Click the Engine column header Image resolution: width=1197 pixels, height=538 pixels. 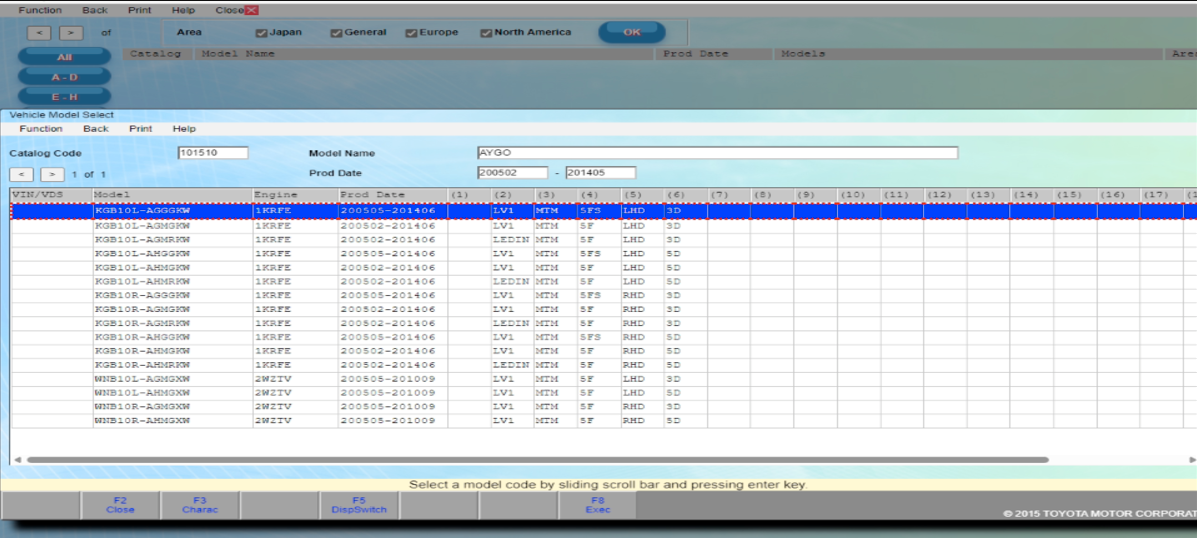[x=295, y=195]
